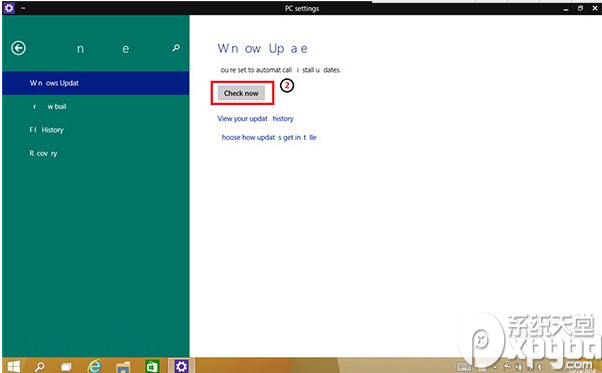Viewport: 602px width, 373px height.
Task: Click the Check now button
Action: (x=241, y=93)
